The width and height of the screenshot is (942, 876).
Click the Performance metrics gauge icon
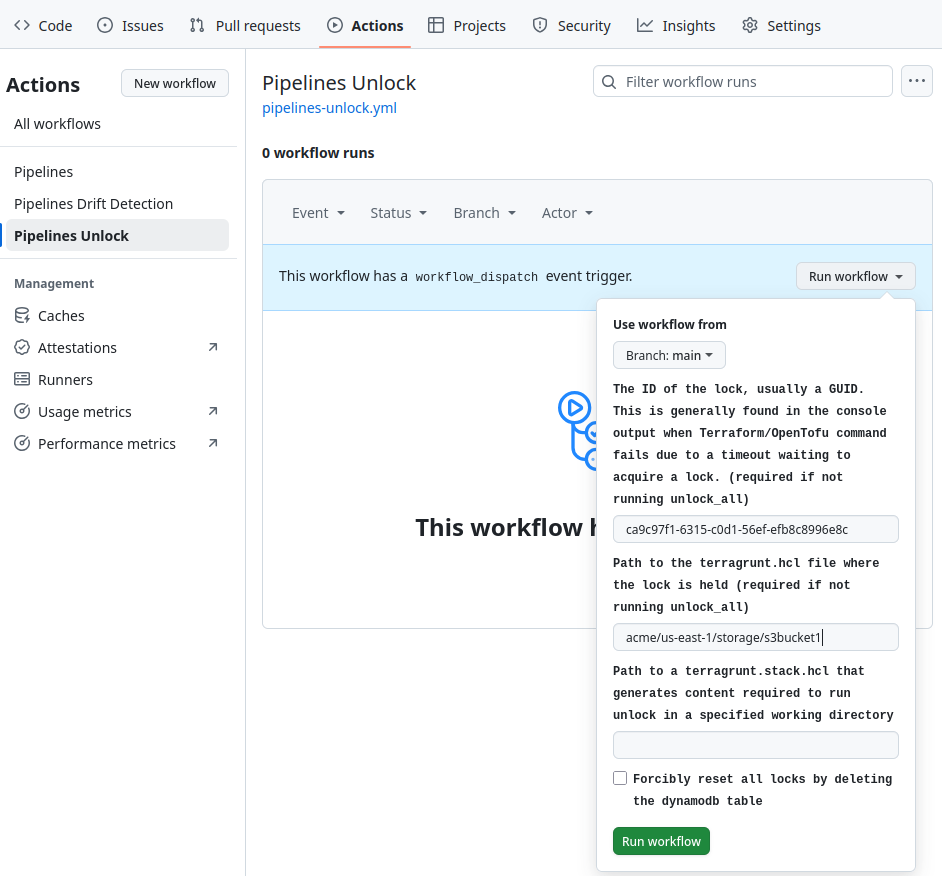[x=22, y=444]
